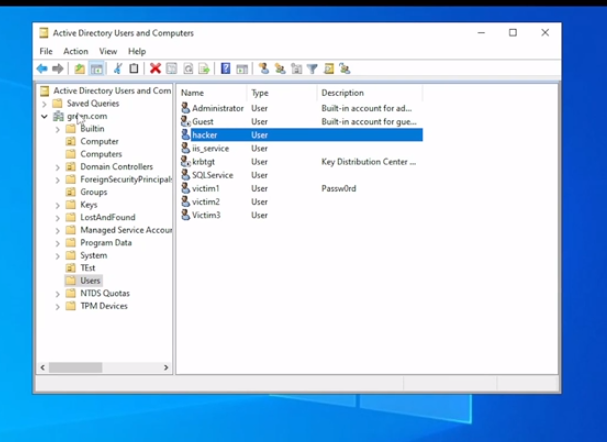The width and height of the screenshot is (607, 442).
Task: Create a new user via toolbar icon
Action: [264, 69]
